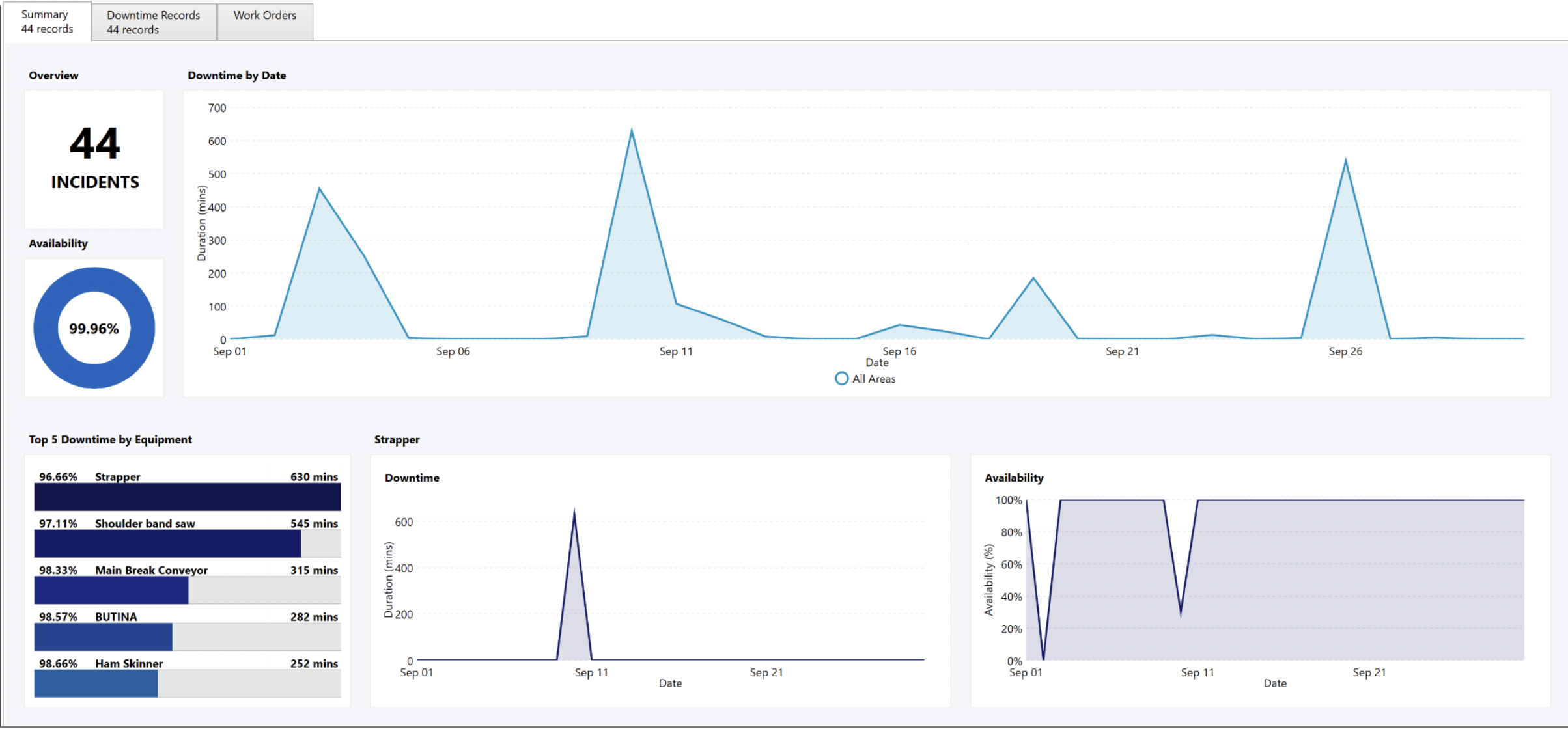1568x729 pixels.
Task: Select the Summary tab
Action: pos(46,21)
